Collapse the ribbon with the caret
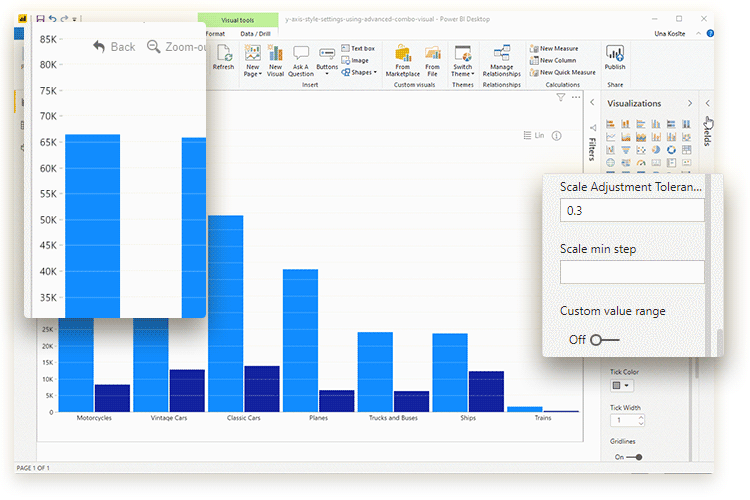This screenshot has height=500, width=750. pos(698,33)
